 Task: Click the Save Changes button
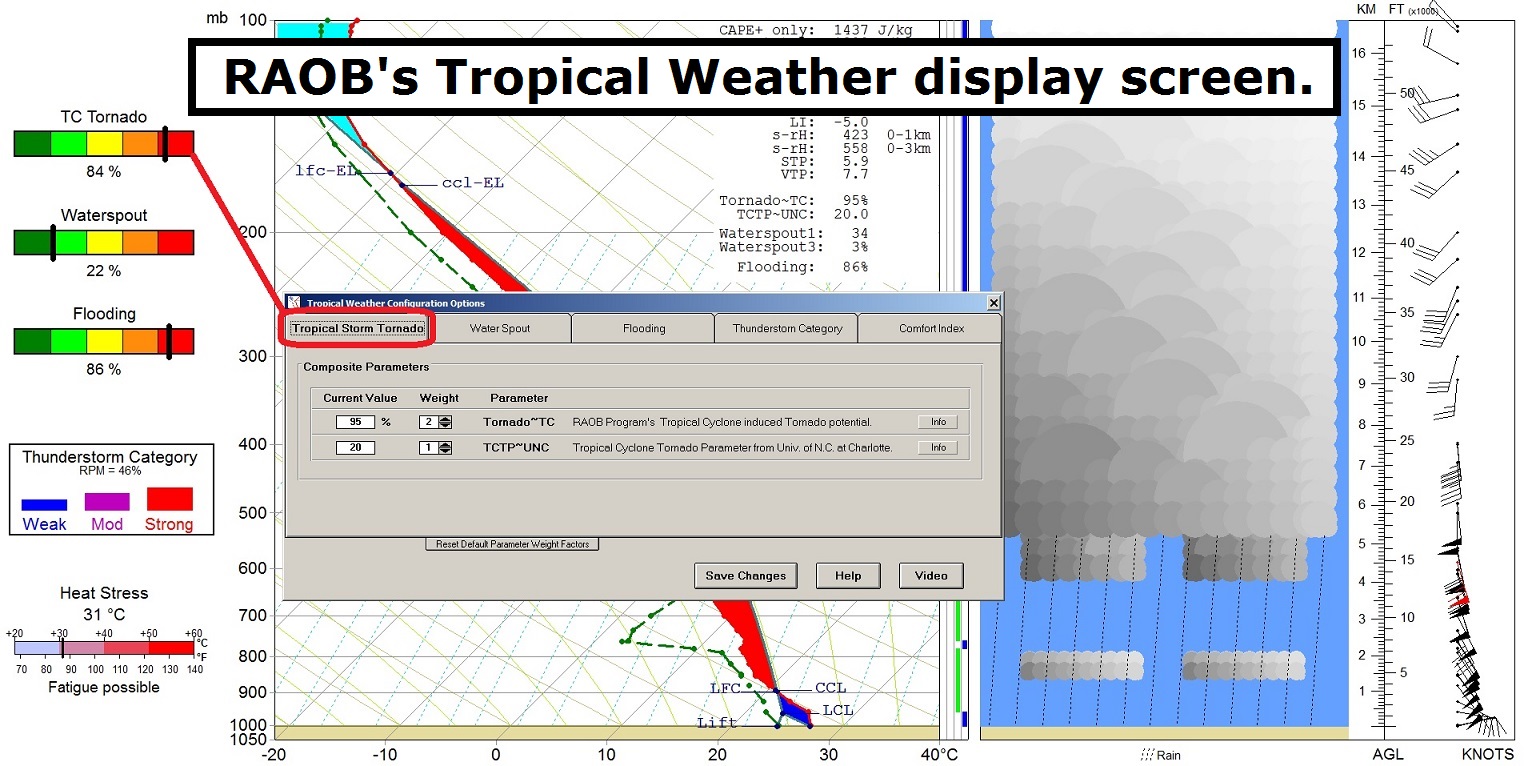pos(746,575)
